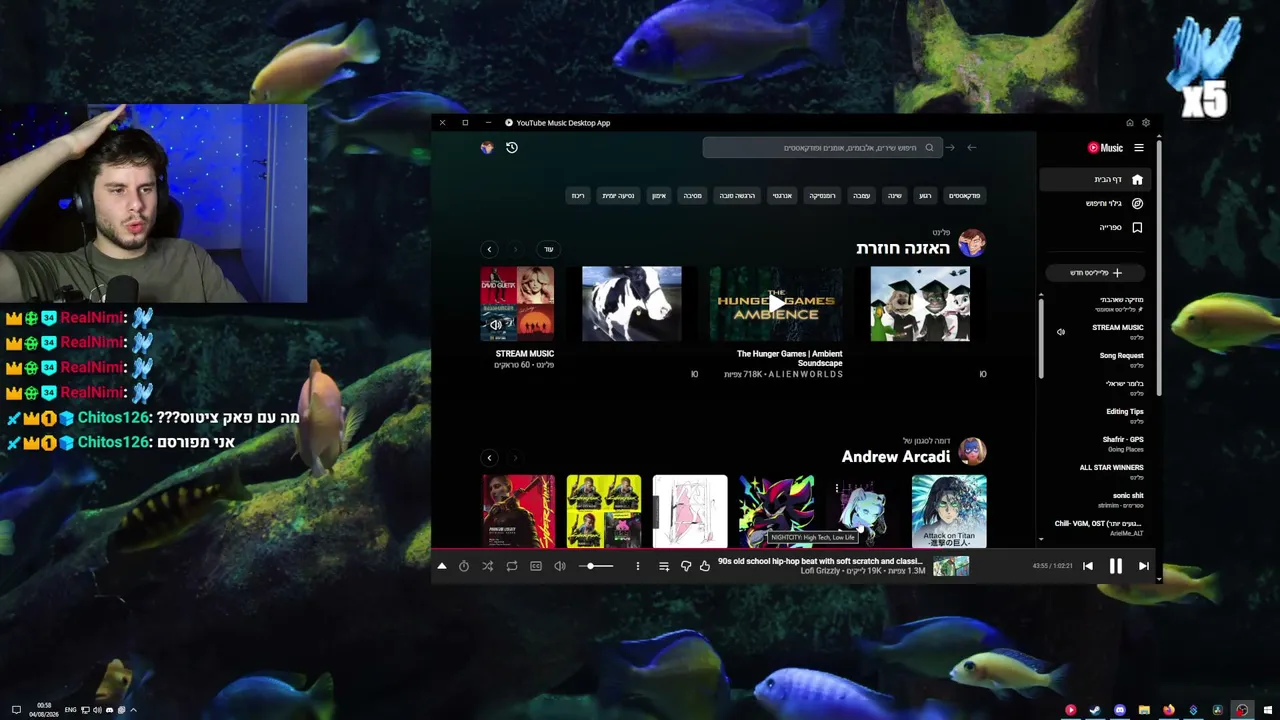Open three-dot menu on NIGHTCITY album card

[x=837, y=488]
